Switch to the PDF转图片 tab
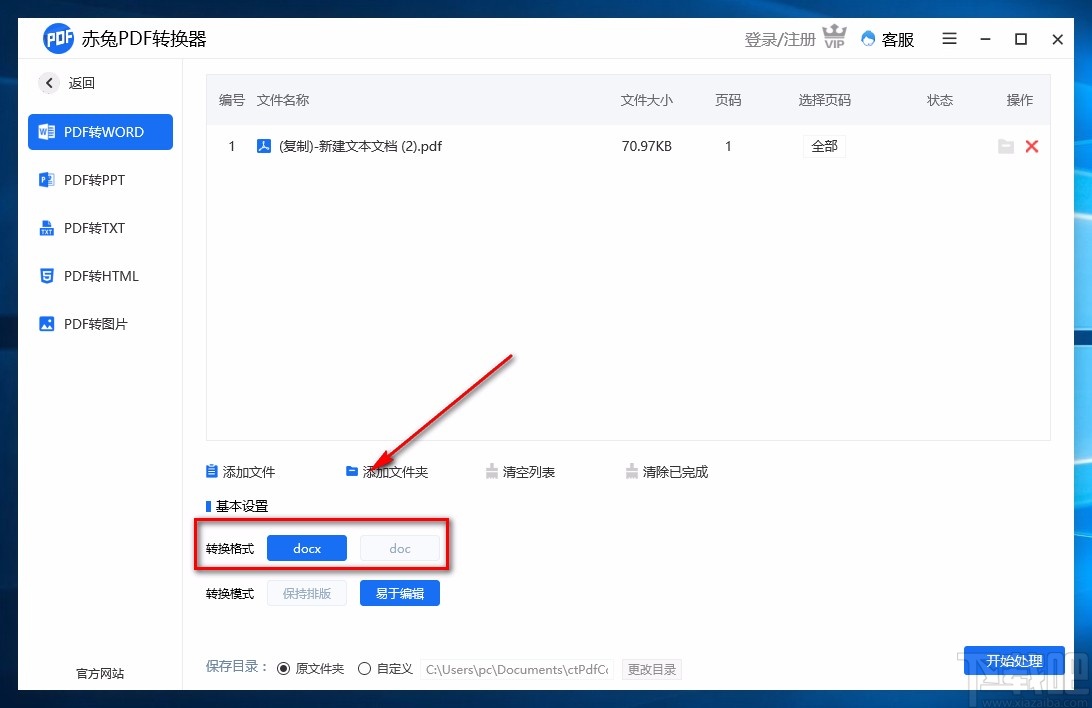This screenshot has width=1092, height=708. coord(100,324)
